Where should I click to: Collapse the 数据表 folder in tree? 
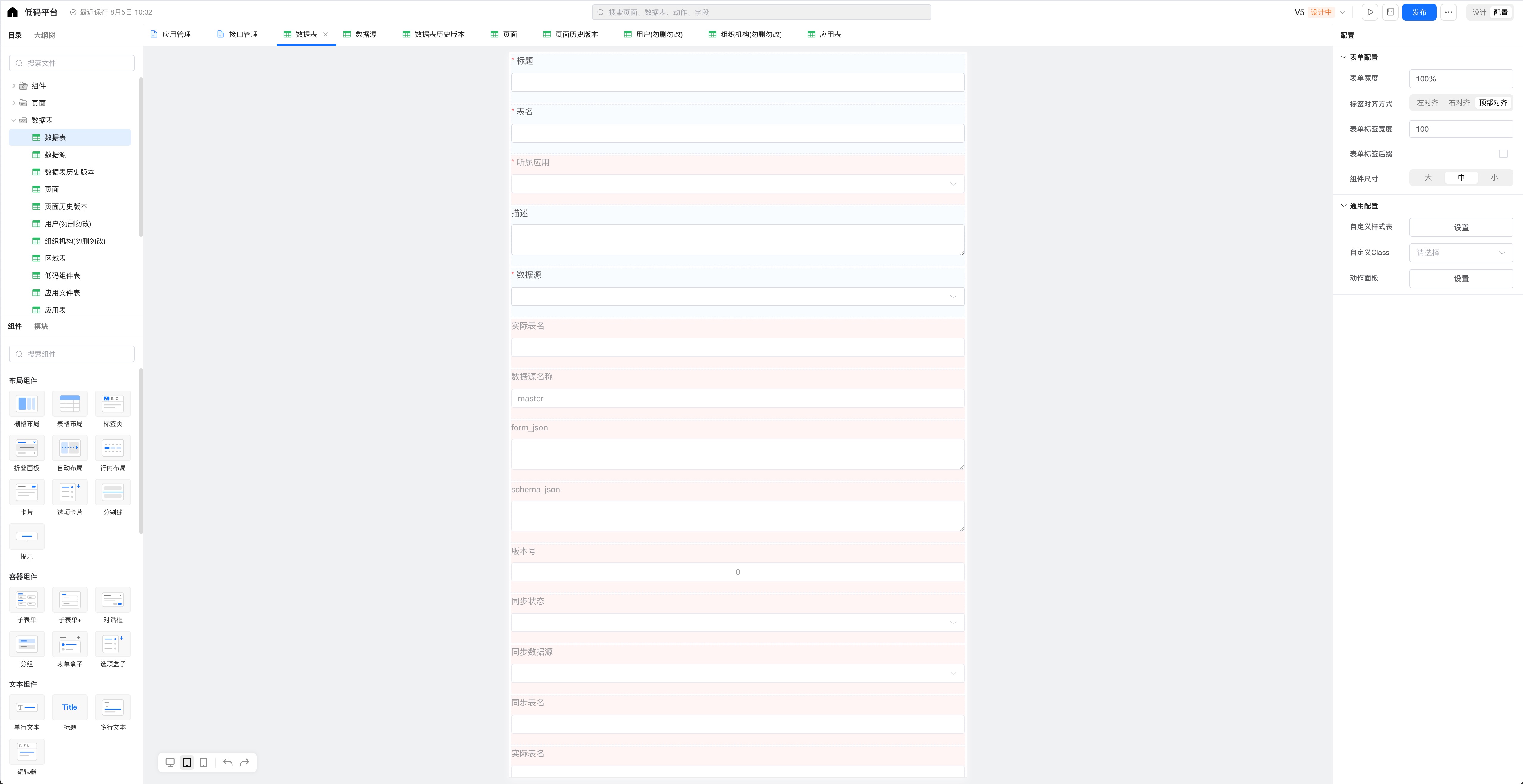pos(14,120)
